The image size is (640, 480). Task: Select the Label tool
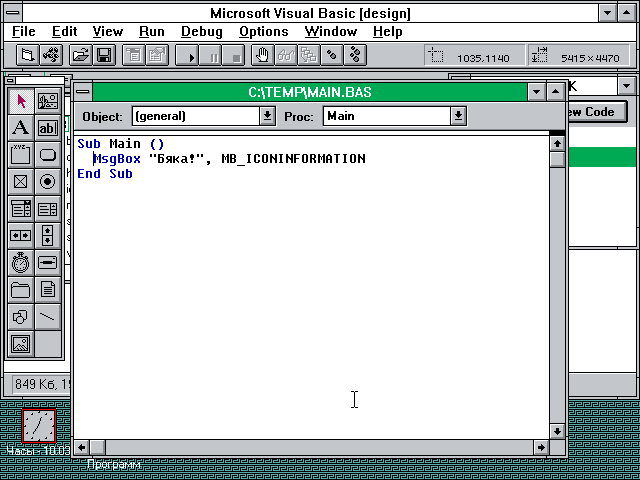coord(21,128)
